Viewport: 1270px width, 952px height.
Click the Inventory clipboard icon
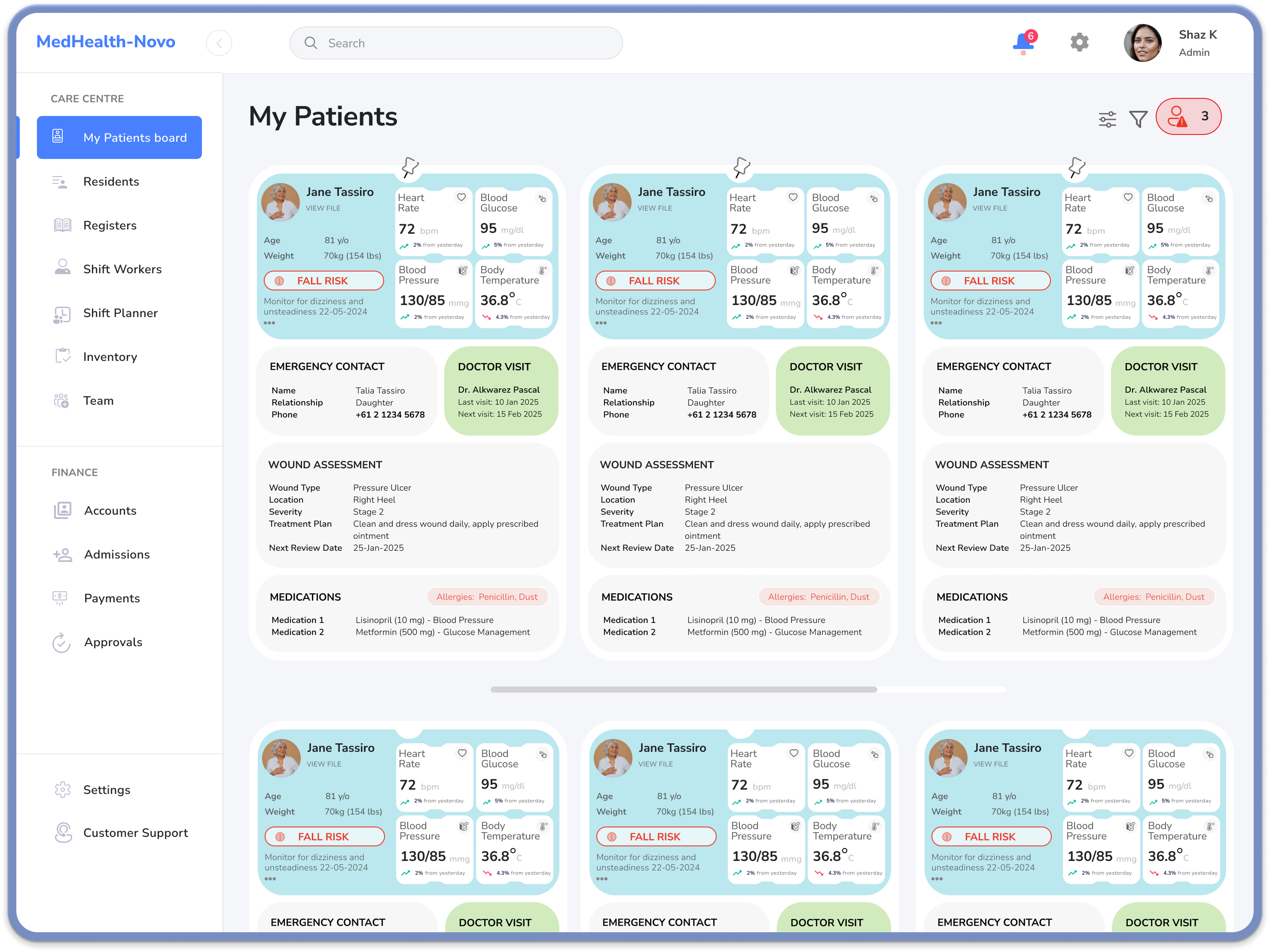[x=62, y=357]
